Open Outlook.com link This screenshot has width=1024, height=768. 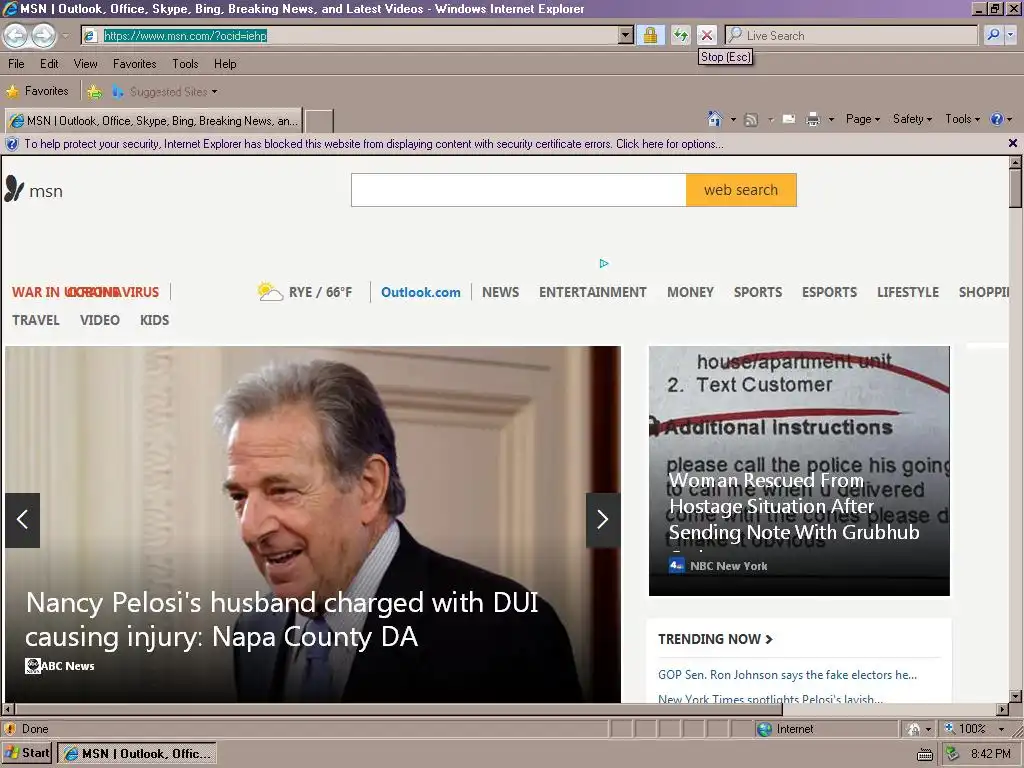coord(421,292)
